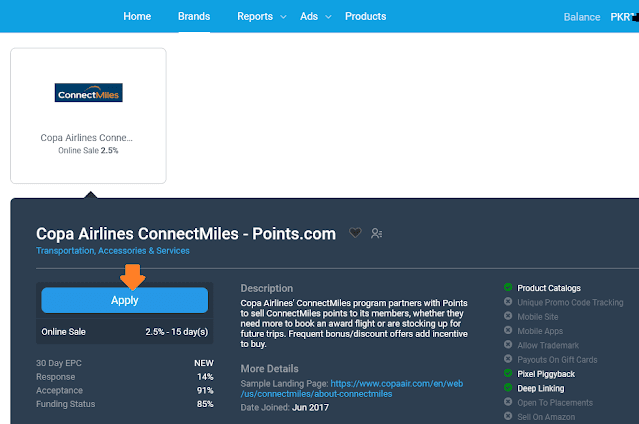Click the Funding Status label
Image resolution: width=639 pixels, height=424 pixels.
[x=66, y=404]
